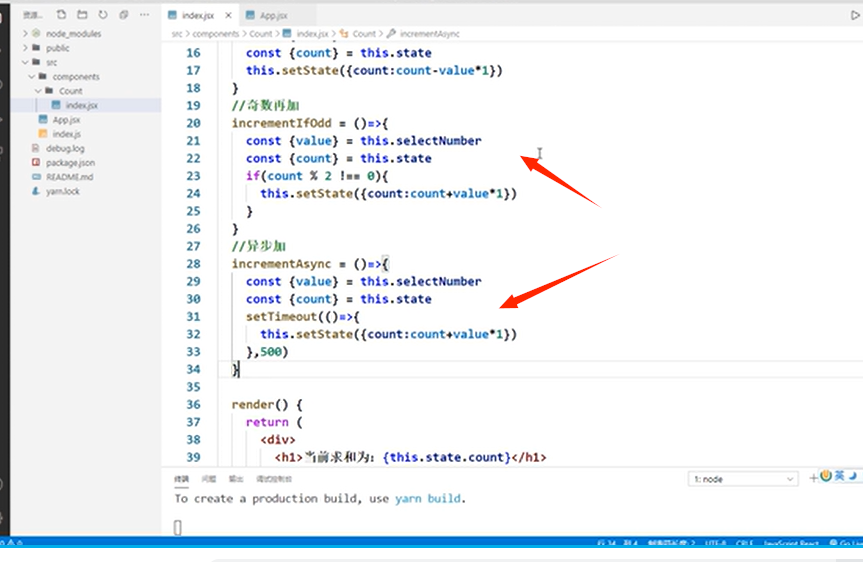Click the terminal input cursor box

(178, 527)
